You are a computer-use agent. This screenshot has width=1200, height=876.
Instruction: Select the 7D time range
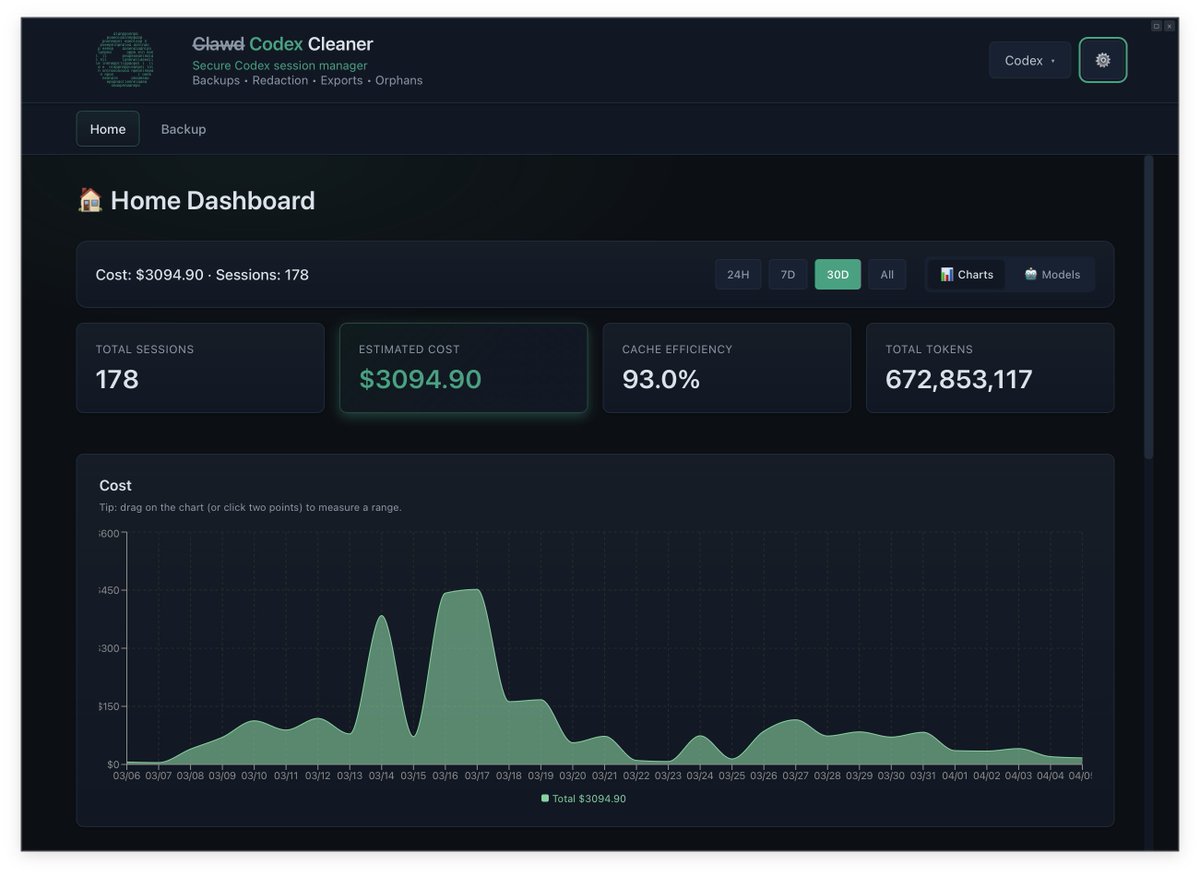coord(788,274)
